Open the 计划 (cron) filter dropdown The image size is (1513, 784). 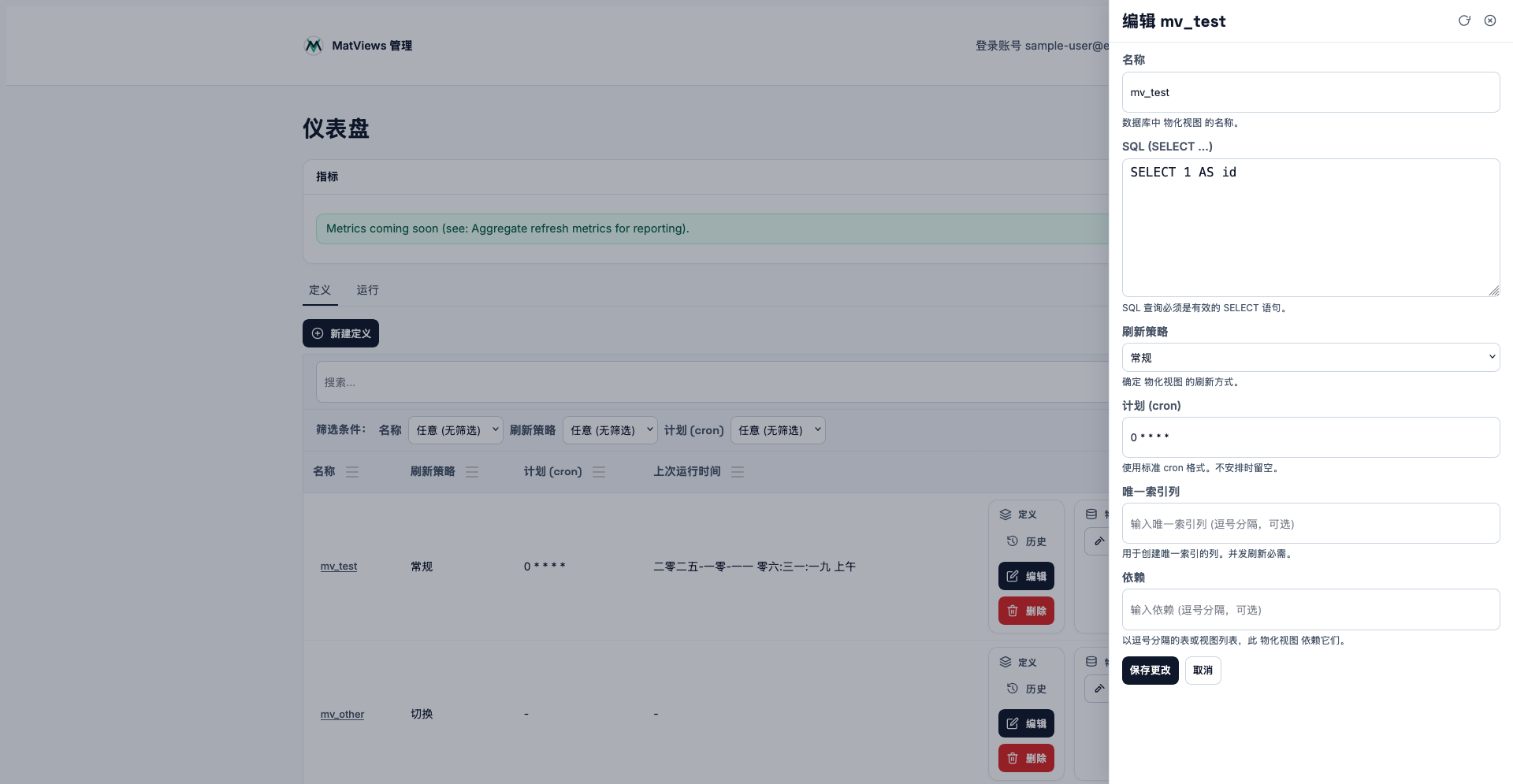click(x=778, y=430)
